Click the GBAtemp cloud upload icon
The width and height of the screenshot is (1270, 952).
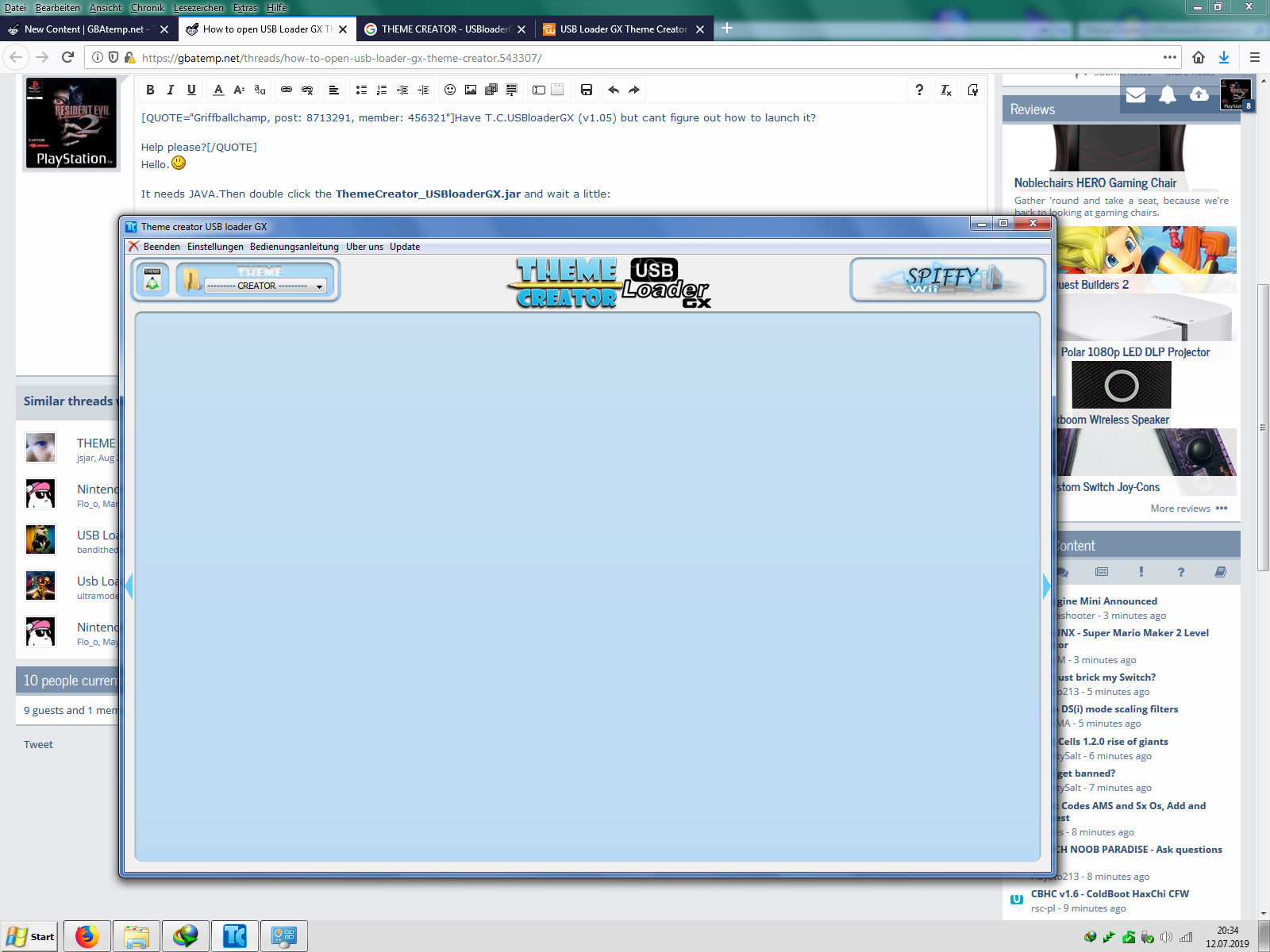point(1199,94)
